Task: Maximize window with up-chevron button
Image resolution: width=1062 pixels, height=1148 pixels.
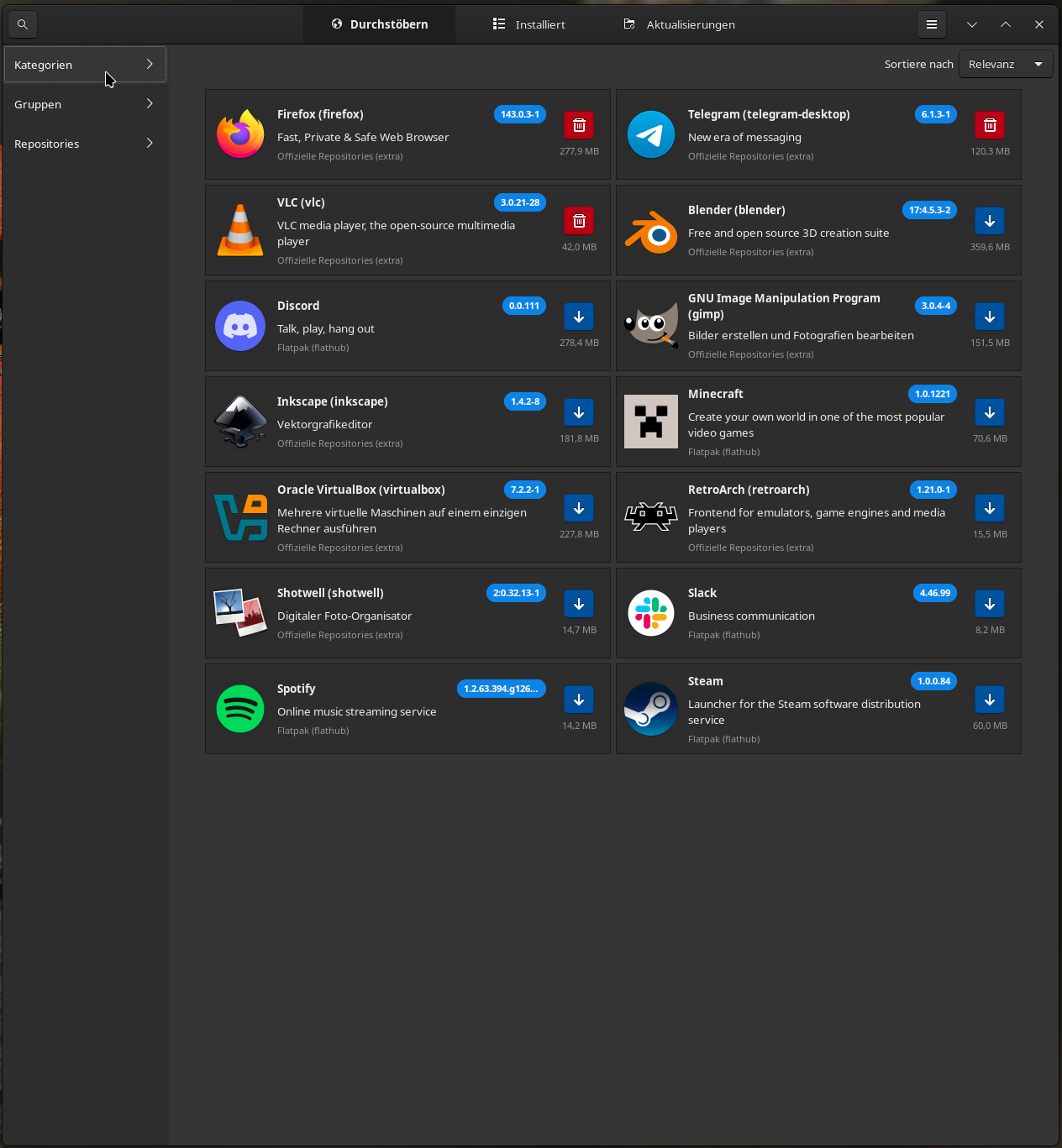Action: click(1006, 24)
